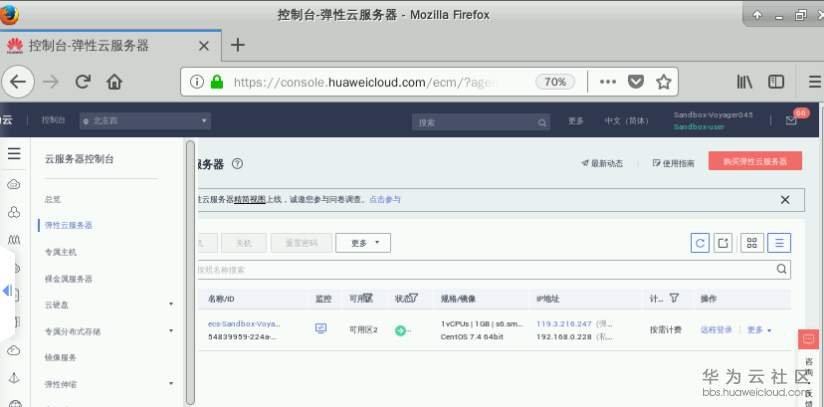Open the 中文(简体) language menu
The width and height of the screenshot is (824, 407).
(626, 120)
